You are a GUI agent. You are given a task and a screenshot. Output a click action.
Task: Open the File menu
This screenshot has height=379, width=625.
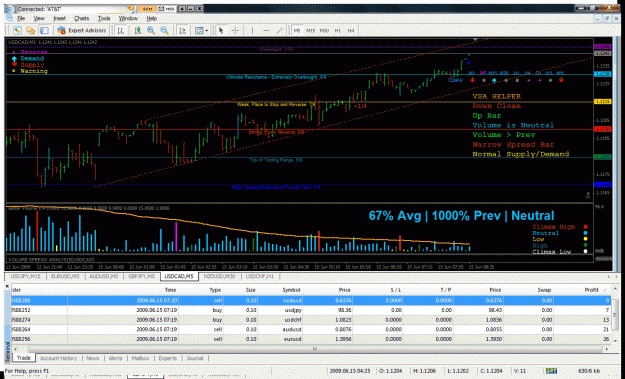pos(21,18)
